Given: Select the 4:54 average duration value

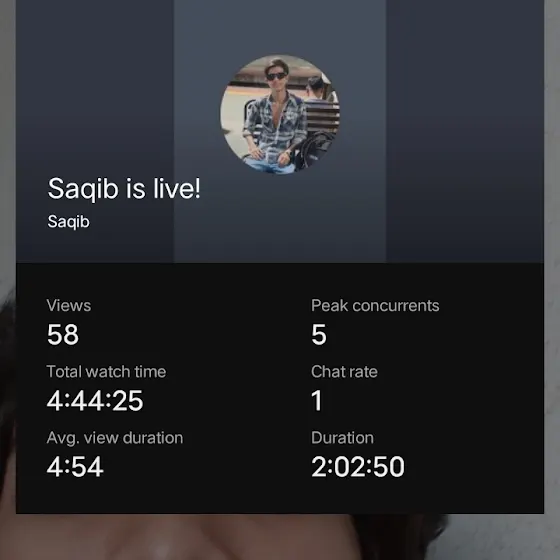Looking at the screenshot, I should (x=75, y=467).
